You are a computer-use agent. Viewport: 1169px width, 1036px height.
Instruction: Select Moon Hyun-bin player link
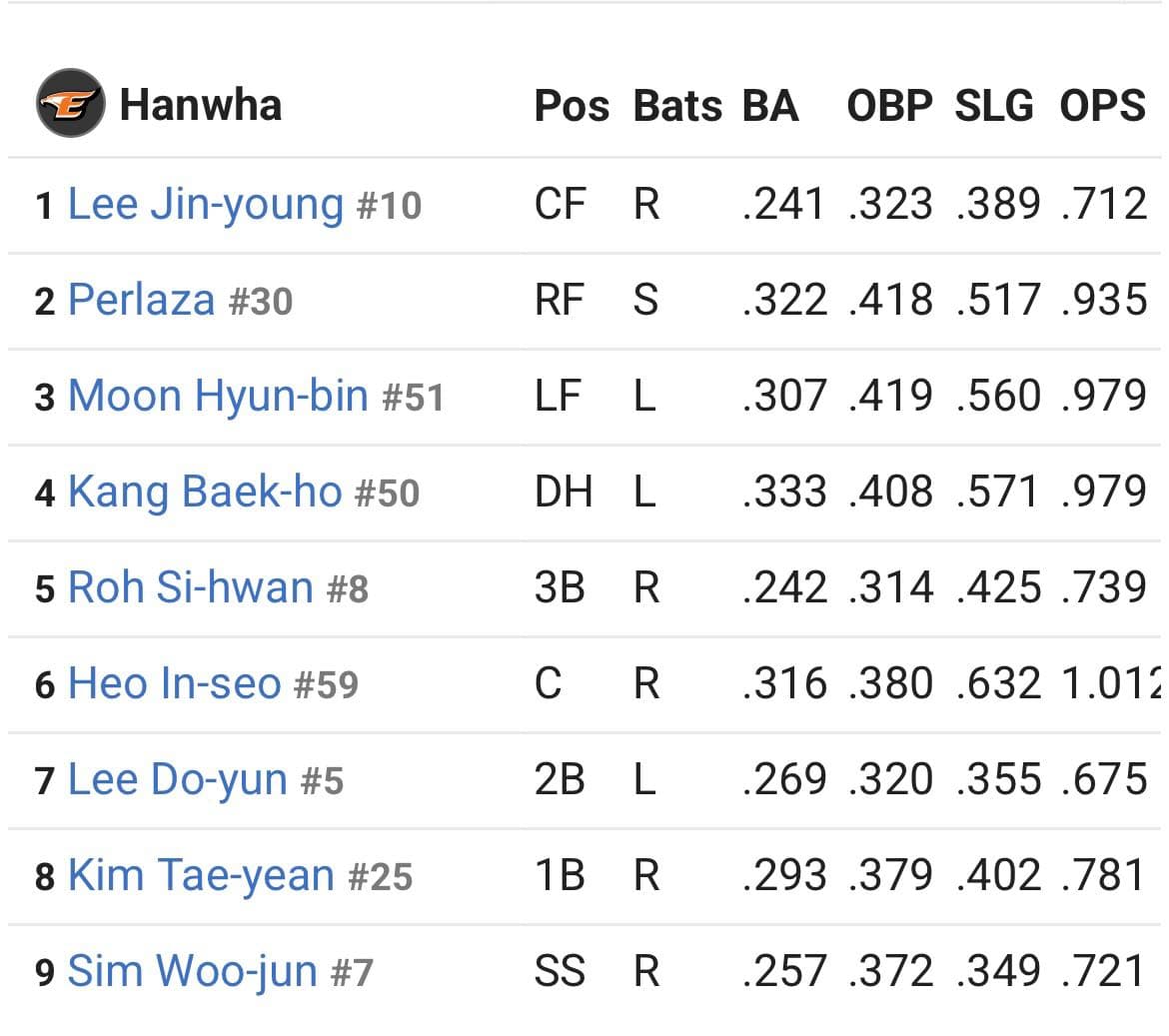(x=219, y=396)
